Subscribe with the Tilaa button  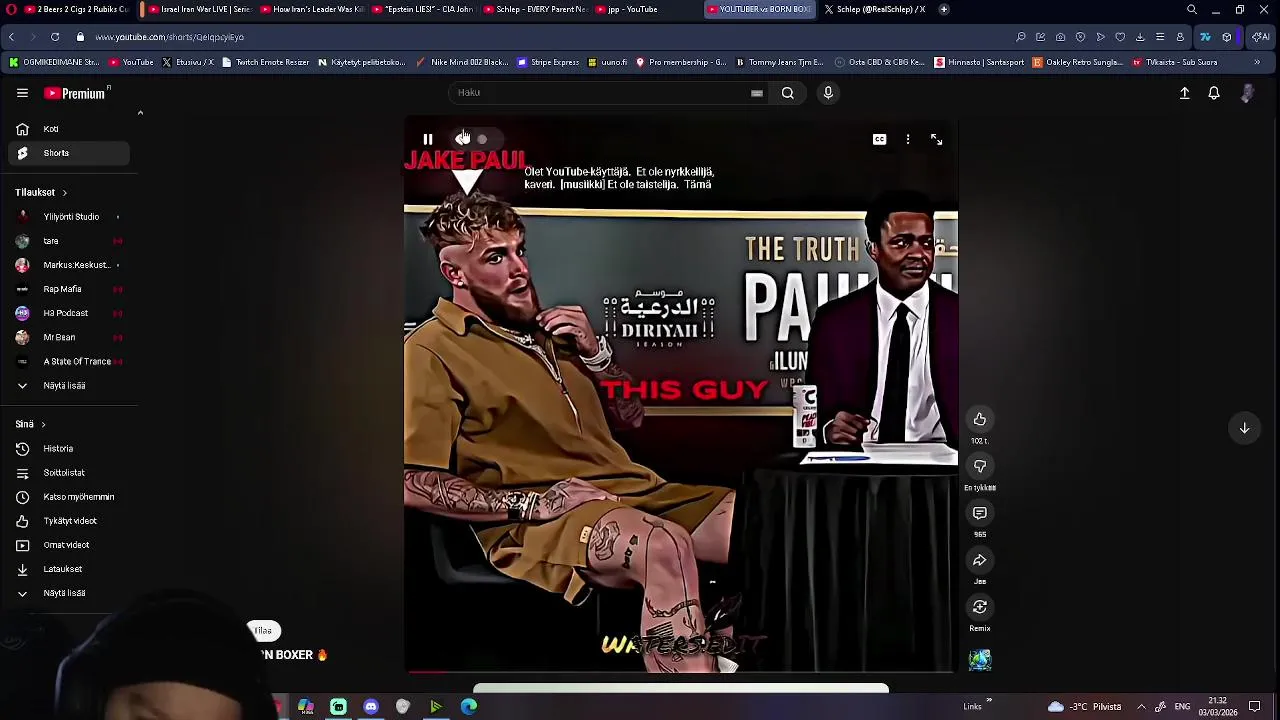pos(264,630)
